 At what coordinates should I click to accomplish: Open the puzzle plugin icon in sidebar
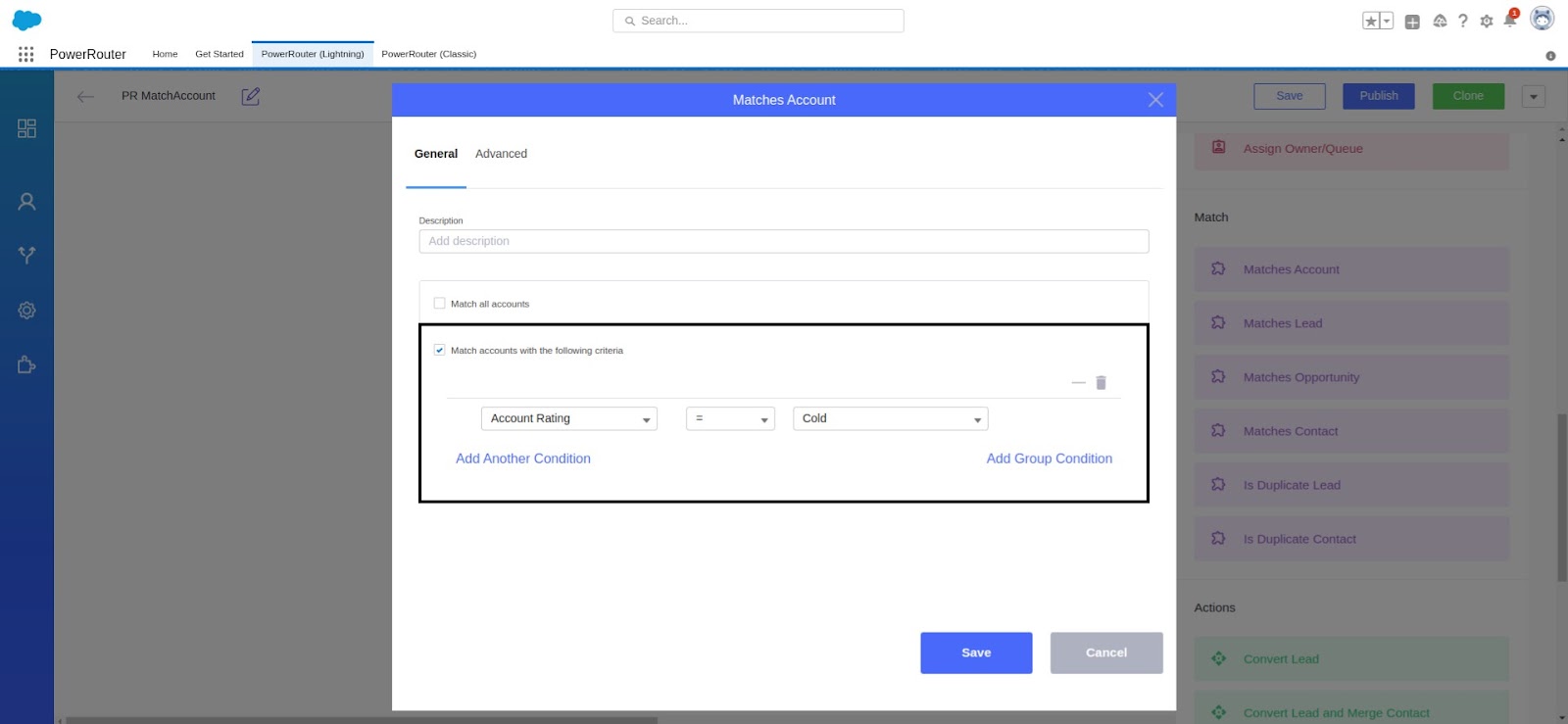(x=26, y=364)
